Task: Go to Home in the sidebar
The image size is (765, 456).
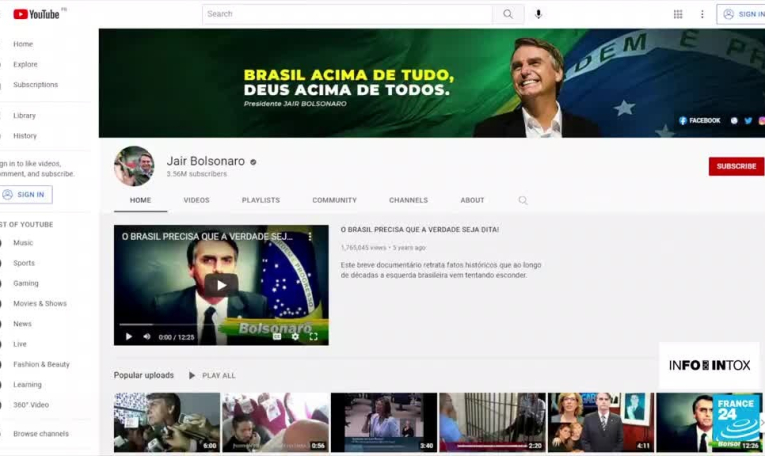Action: tap(23, 44)
